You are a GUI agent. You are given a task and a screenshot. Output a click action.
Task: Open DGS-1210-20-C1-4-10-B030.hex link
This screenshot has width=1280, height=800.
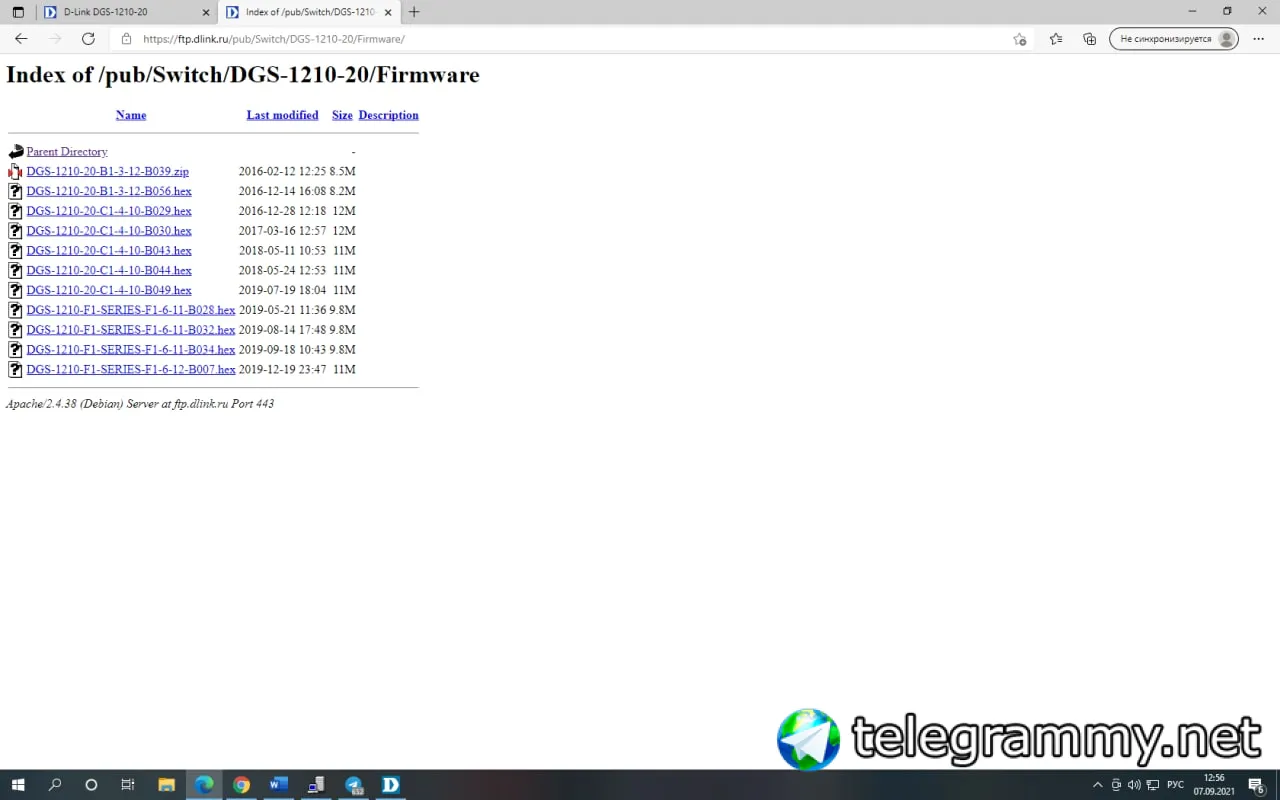click(x=109, y=231)
